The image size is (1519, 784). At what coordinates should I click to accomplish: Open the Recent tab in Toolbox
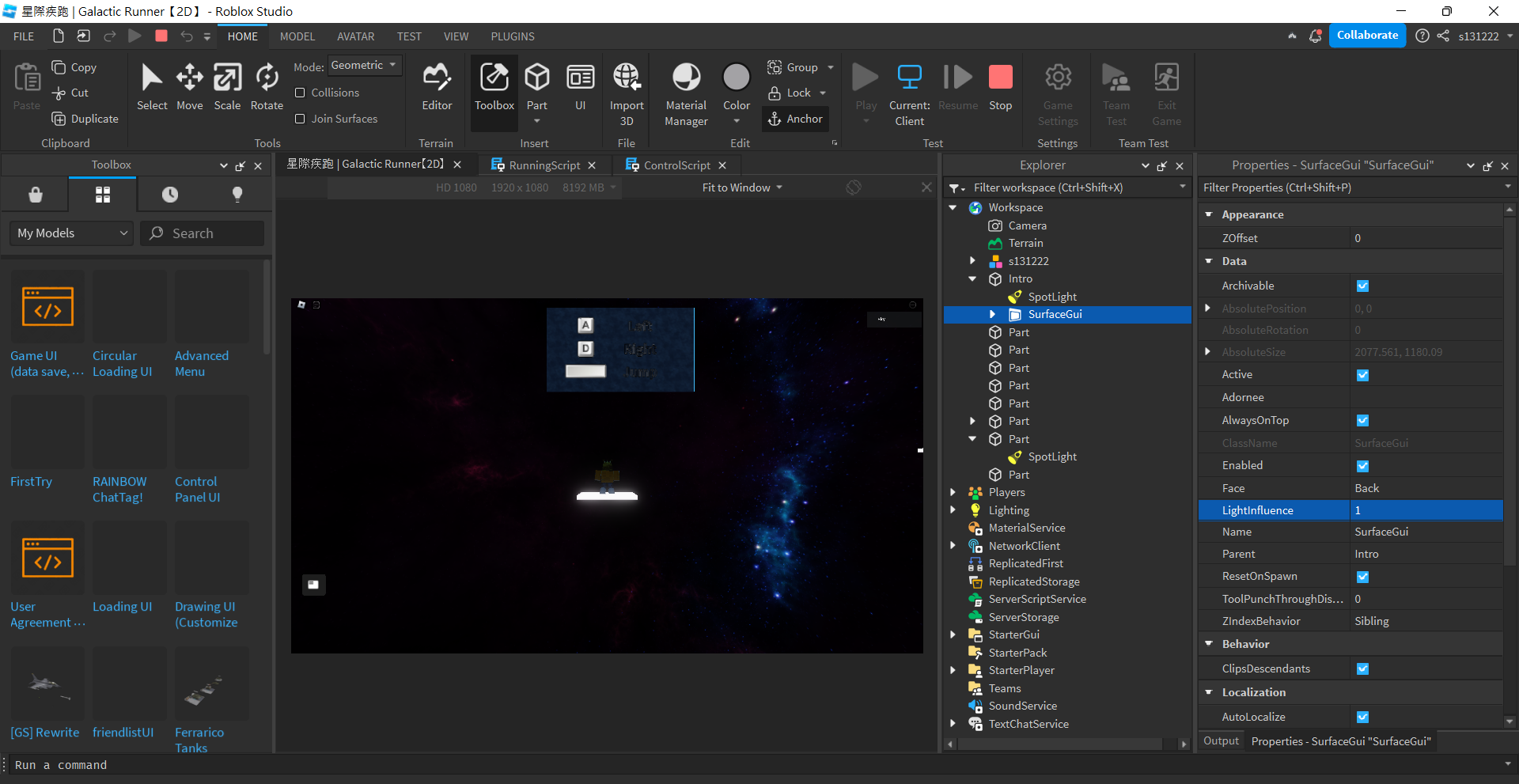(x=170, y=195)
